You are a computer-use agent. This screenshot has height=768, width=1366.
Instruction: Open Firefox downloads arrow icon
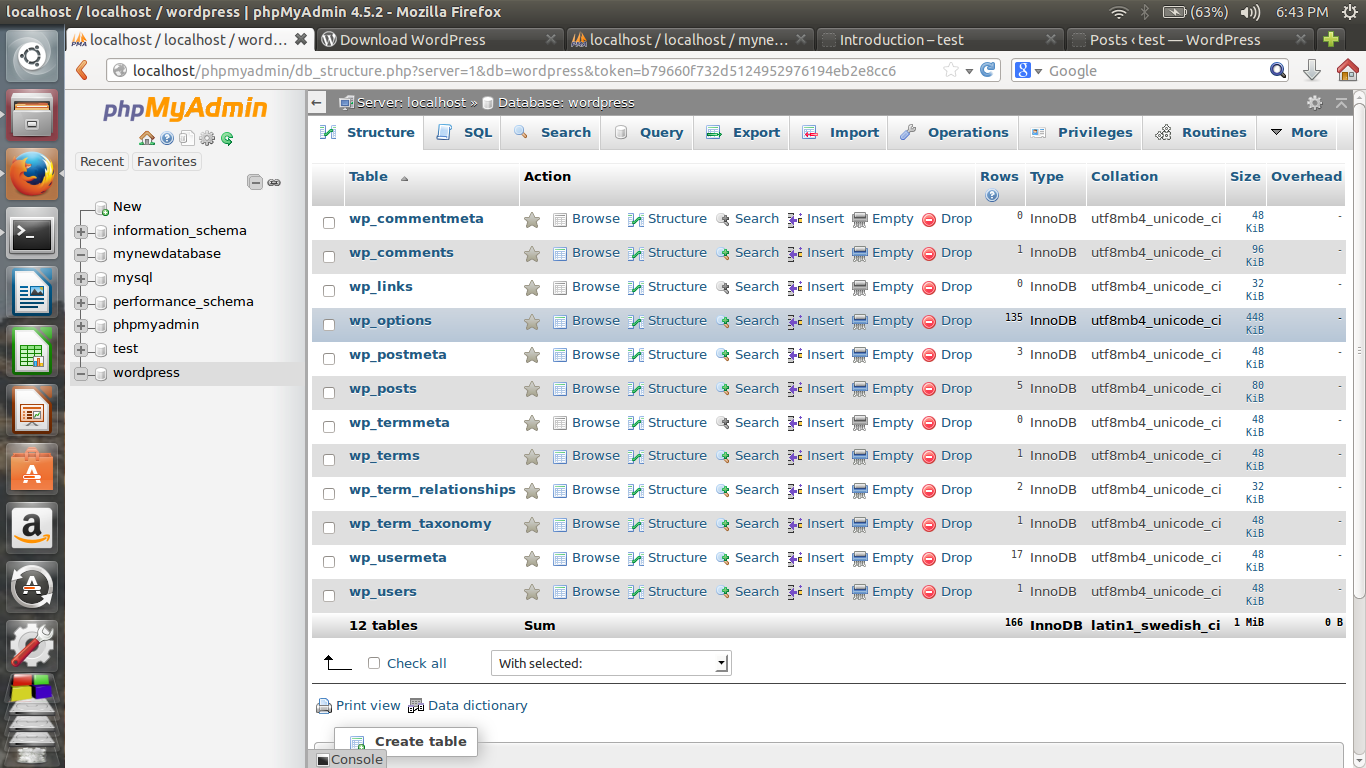point(1312,70)
